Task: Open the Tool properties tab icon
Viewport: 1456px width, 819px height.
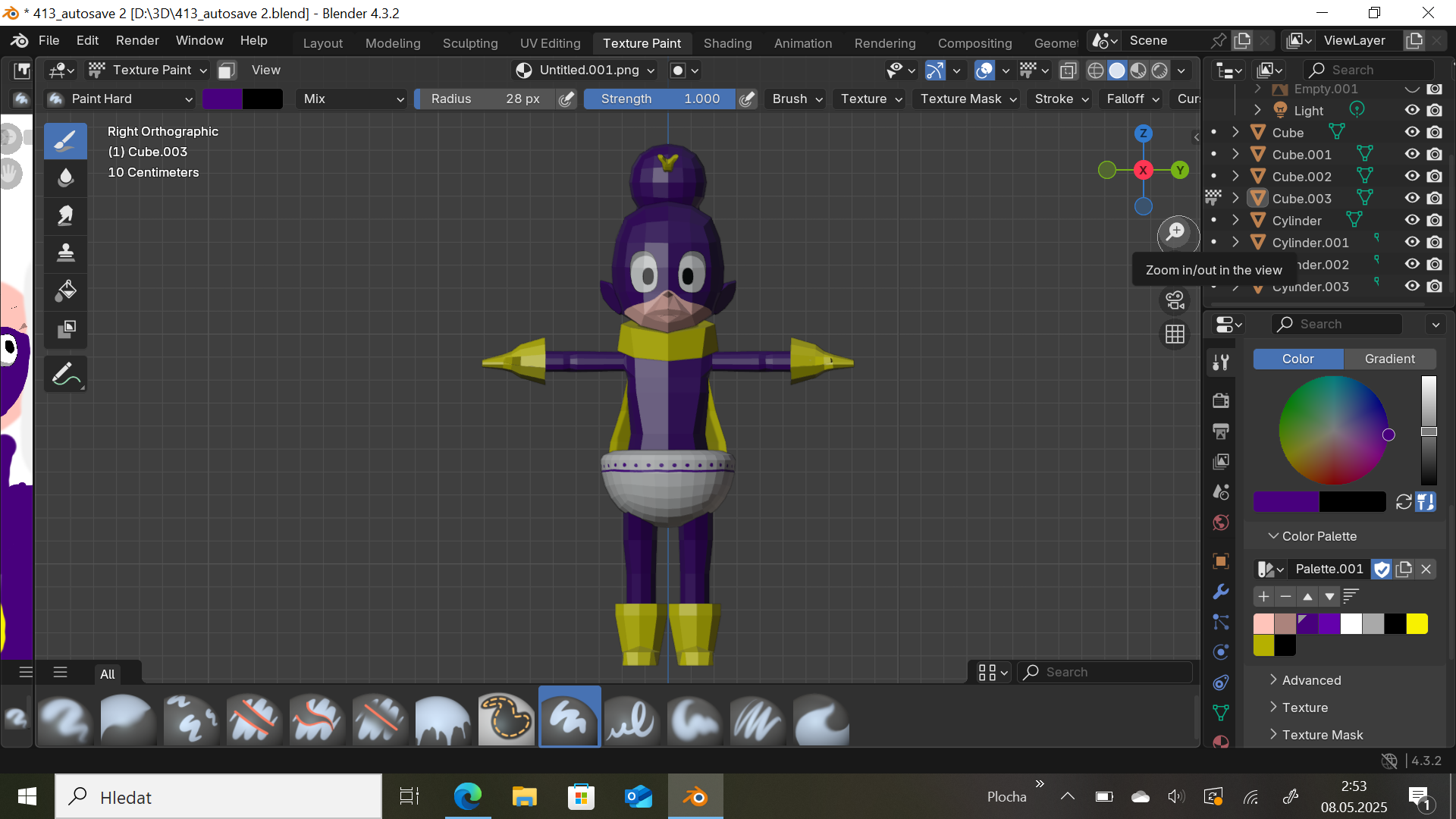Action: (x=1221, y=362)
